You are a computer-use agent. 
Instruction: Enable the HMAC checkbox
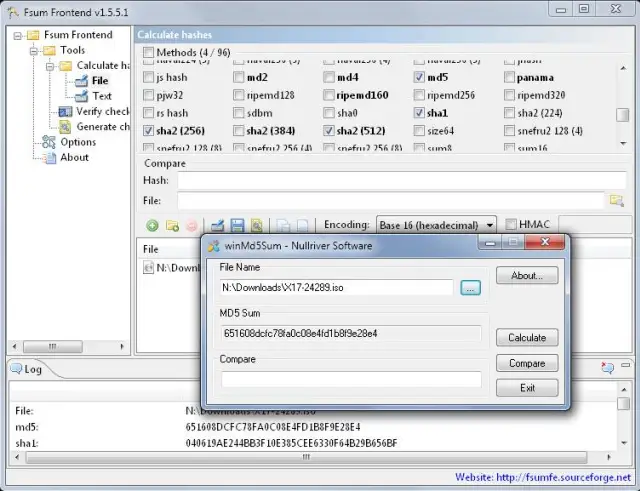pos(512,225)
